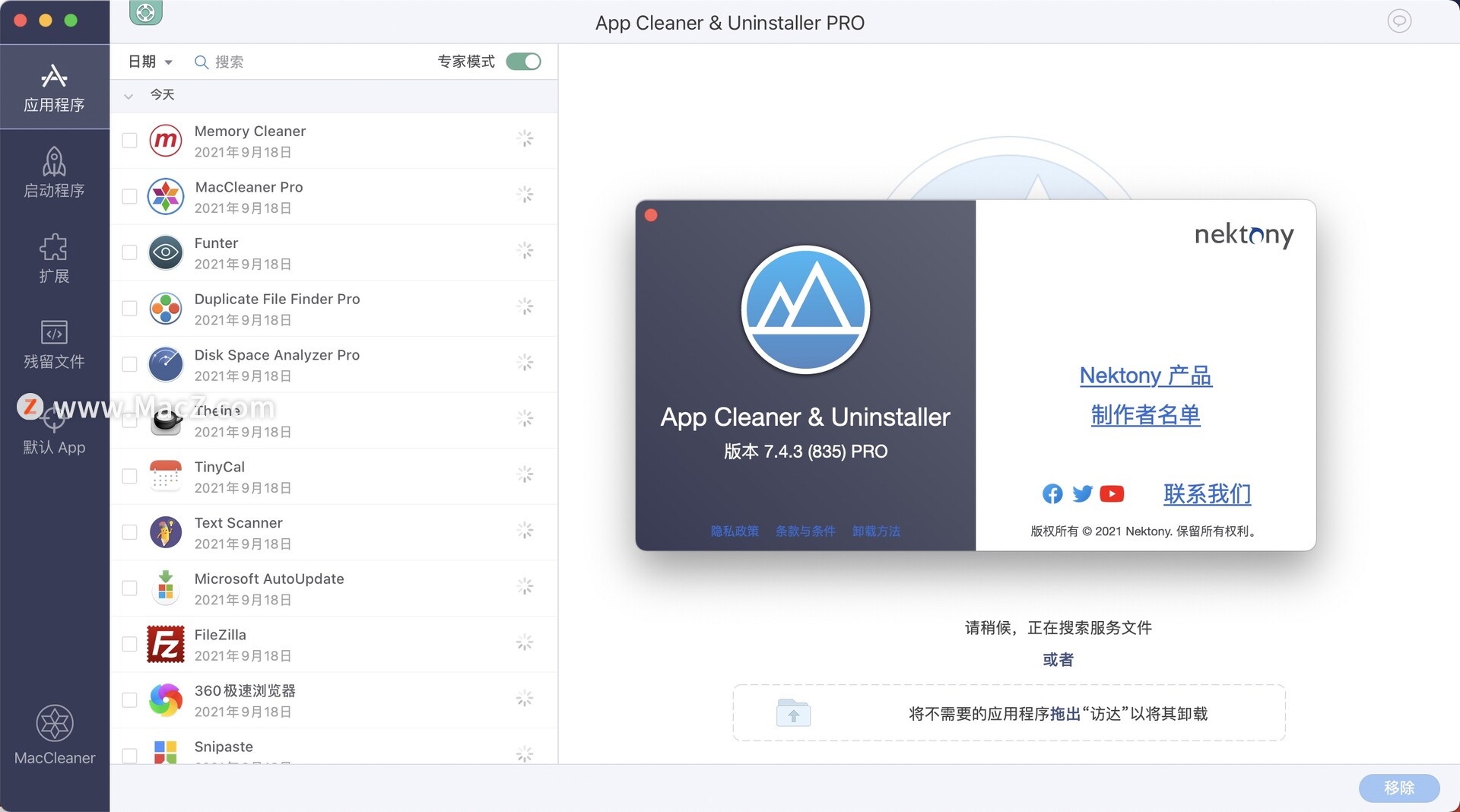Viewport: 1460px width, 812px height.
Task: Check the Memory Cleaner checkbox
Action: click(130, 141)
